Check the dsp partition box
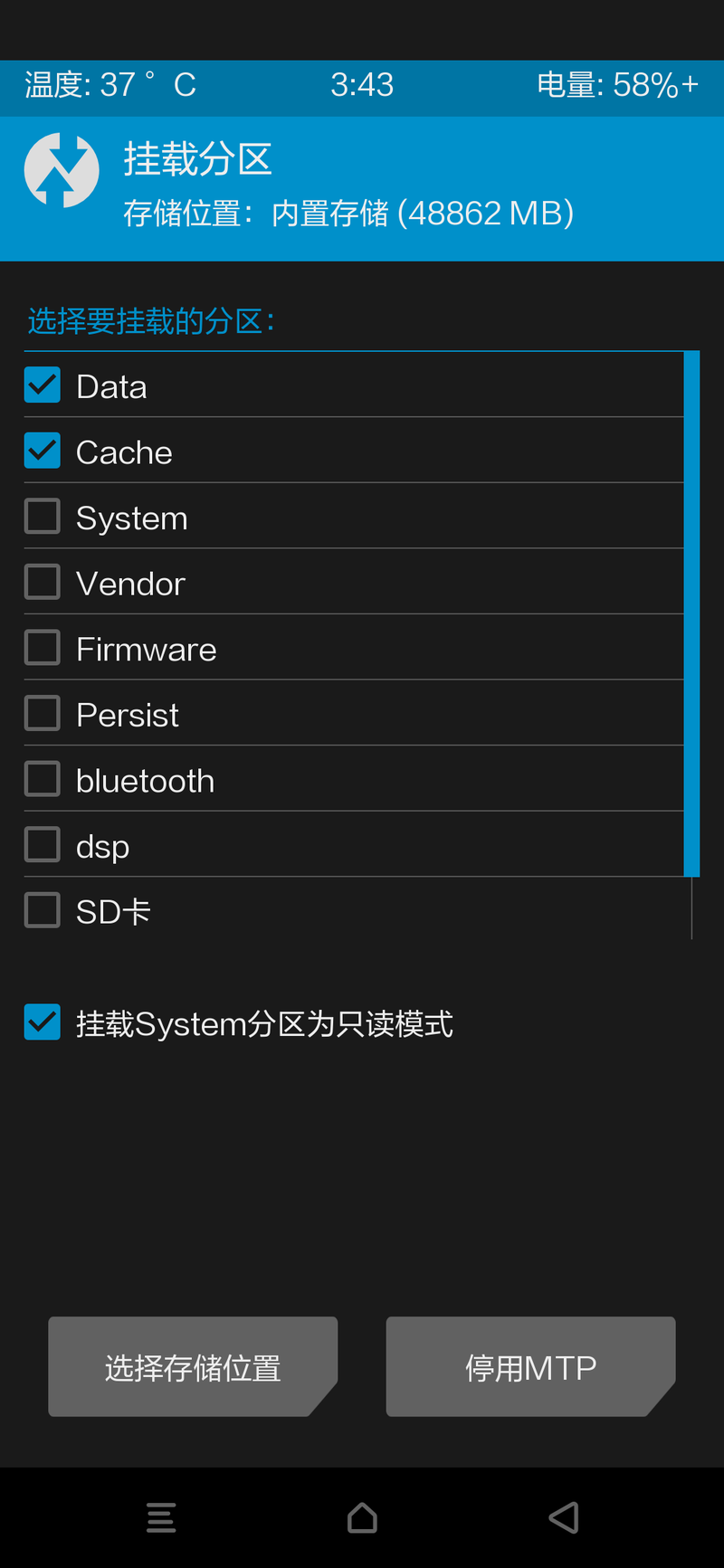 (43, 844)
